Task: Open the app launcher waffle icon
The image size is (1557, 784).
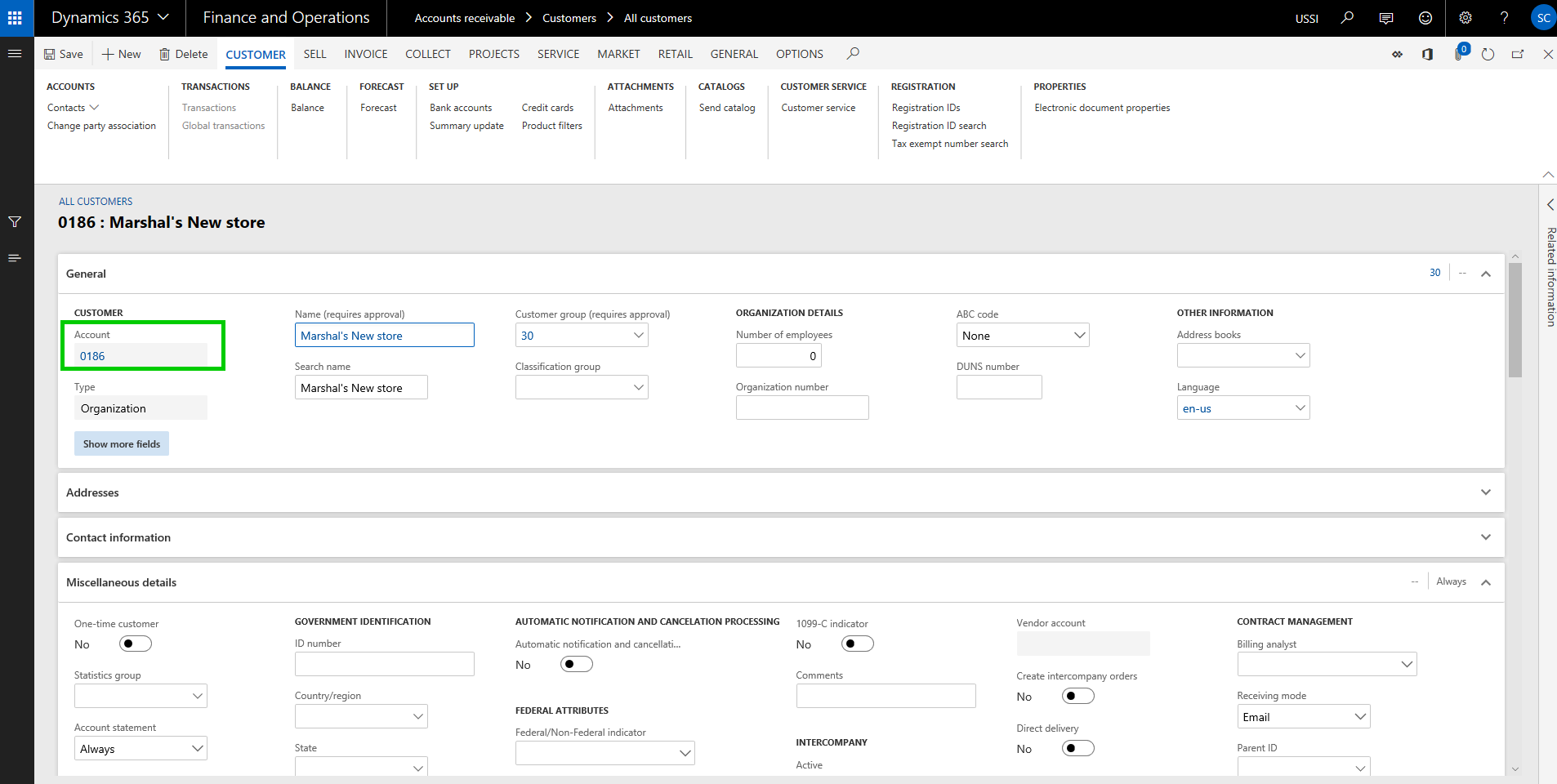Action: click(15, 18)
